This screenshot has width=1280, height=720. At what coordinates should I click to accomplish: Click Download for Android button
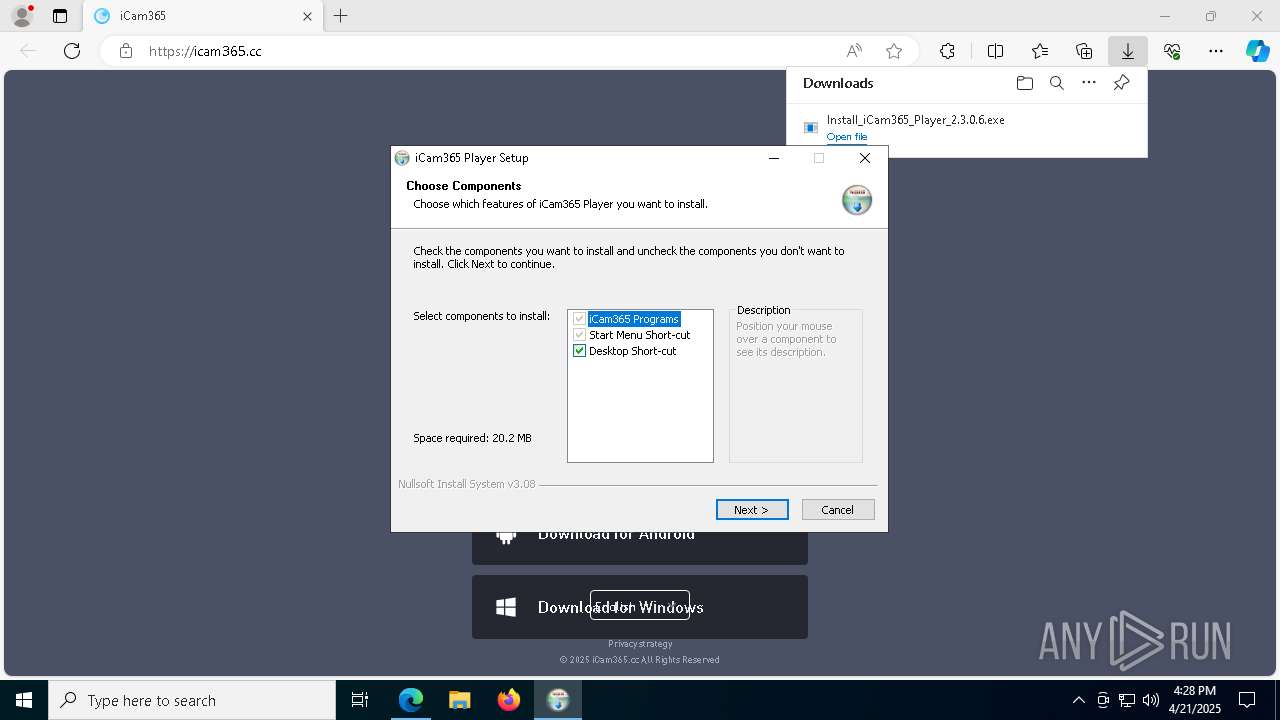tap(640, 547)
